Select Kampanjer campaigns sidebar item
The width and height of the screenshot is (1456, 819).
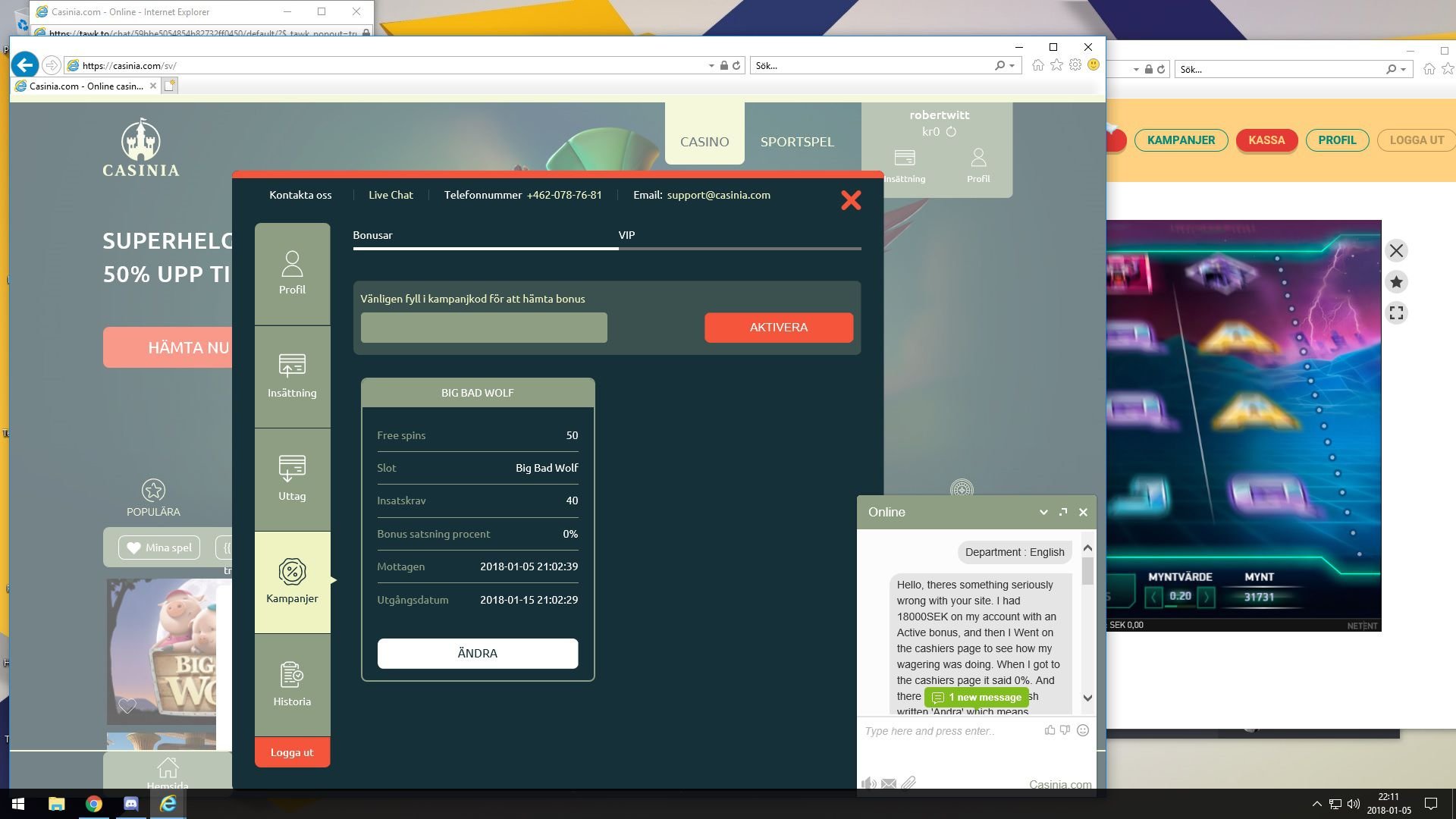292,582
